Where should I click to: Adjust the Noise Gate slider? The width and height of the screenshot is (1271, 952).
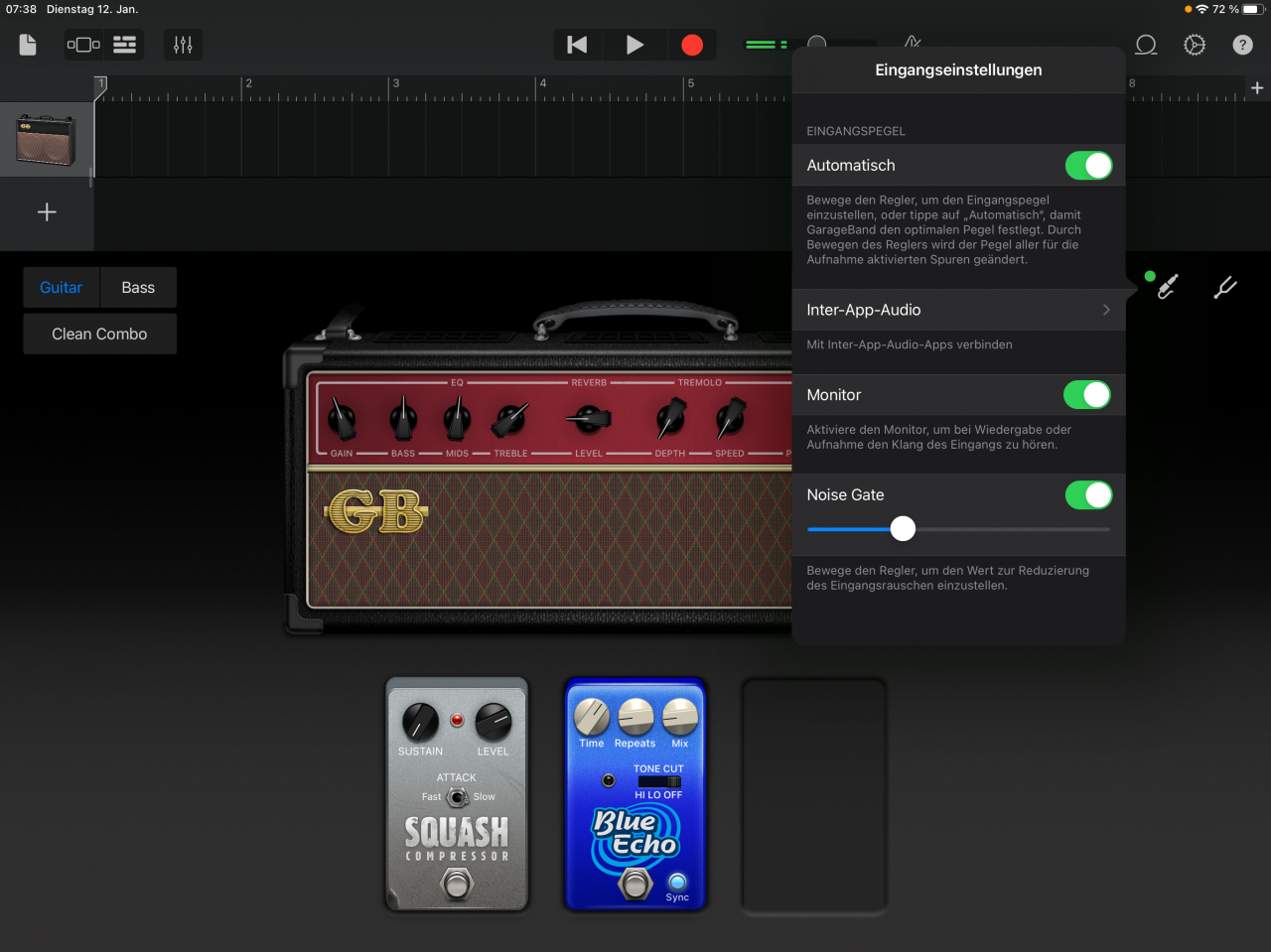(x=903, y=529)
